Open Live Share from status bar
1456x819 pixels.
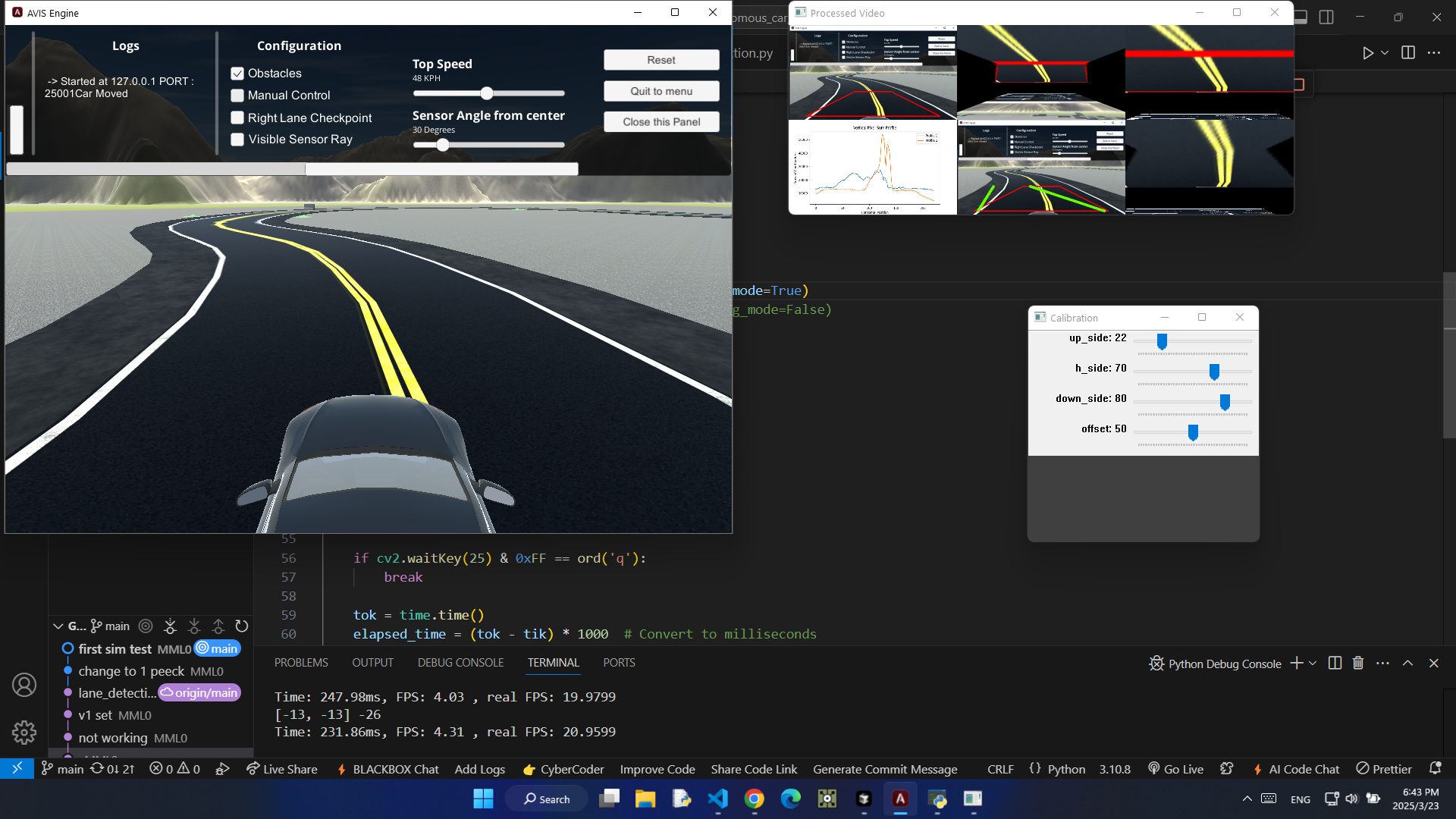pos(282,769)
